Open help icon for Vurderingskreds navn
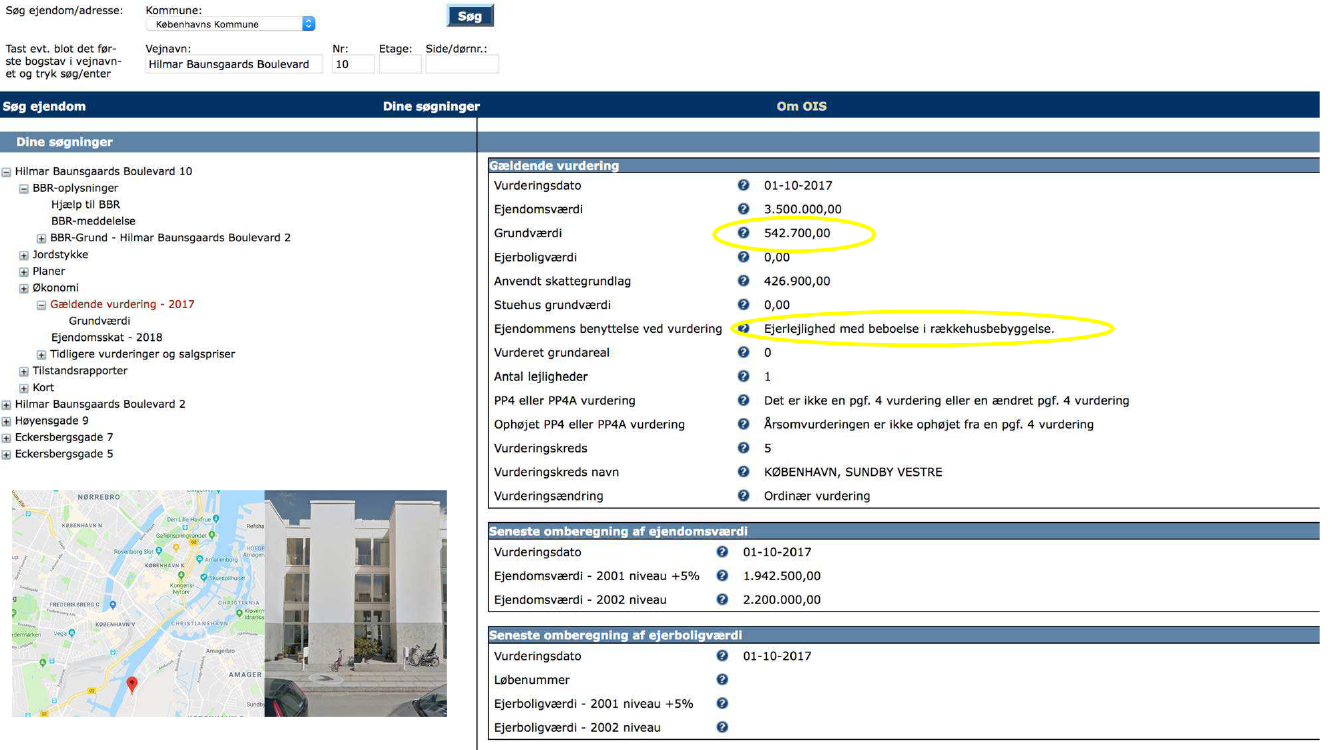 (x=743, y=472)
